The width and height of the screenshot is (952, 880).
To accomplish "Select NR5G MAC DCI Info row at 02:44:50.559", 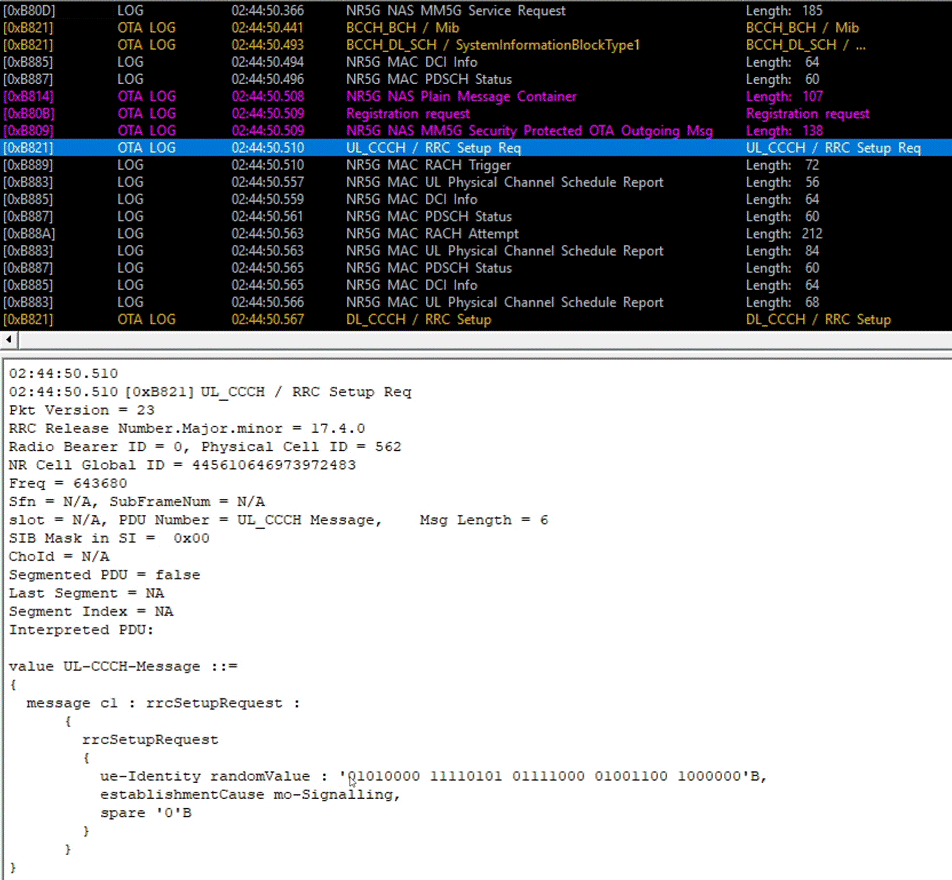I will pos(476,199).
